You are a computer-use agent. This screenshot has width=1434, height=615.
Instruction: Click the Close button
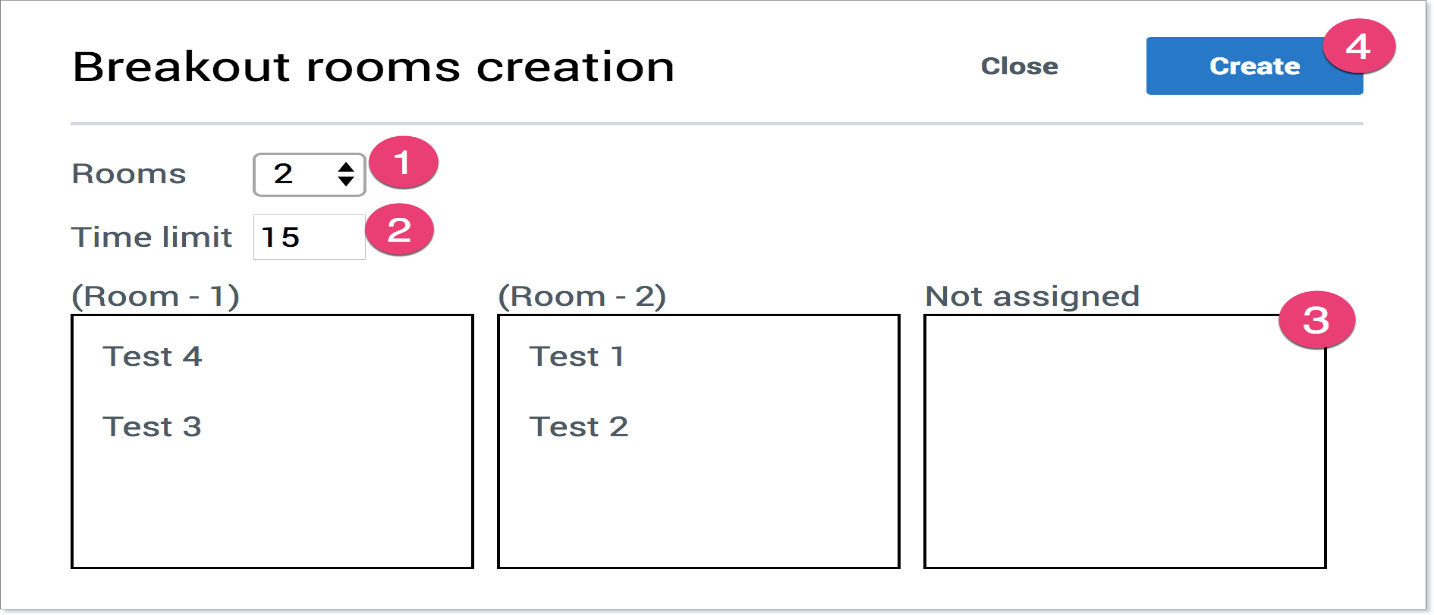[1018, 66]
